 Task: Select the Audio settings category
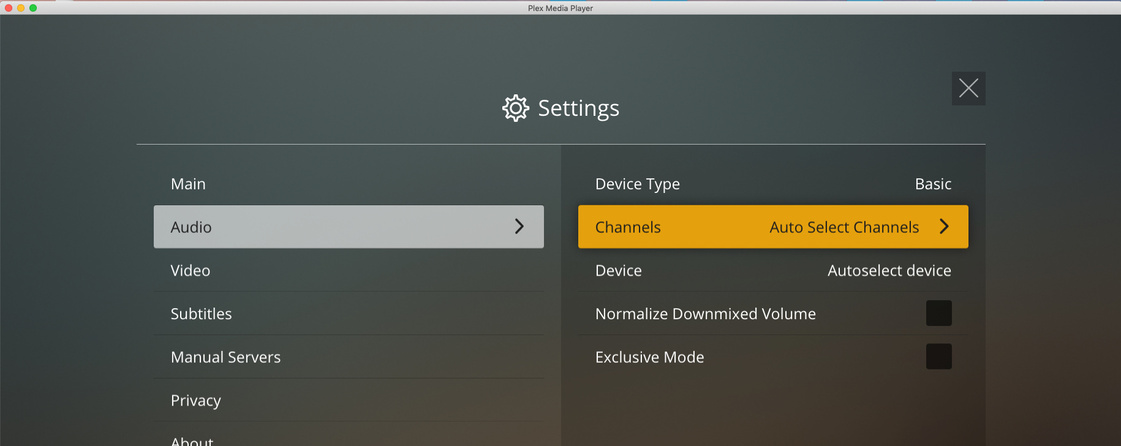(349, 227)
